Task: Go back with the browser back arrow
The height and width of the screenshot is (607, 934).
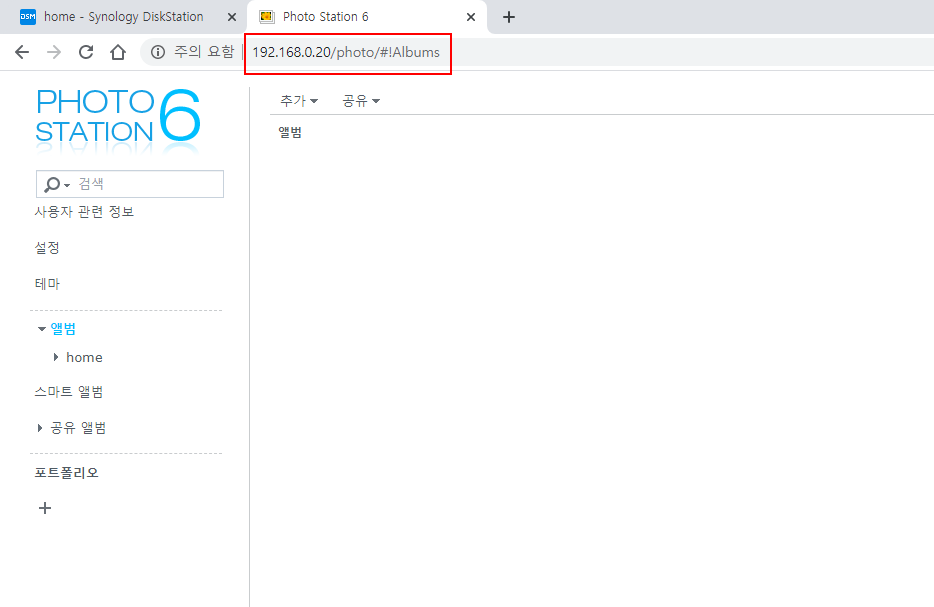Action: [22, 52]
